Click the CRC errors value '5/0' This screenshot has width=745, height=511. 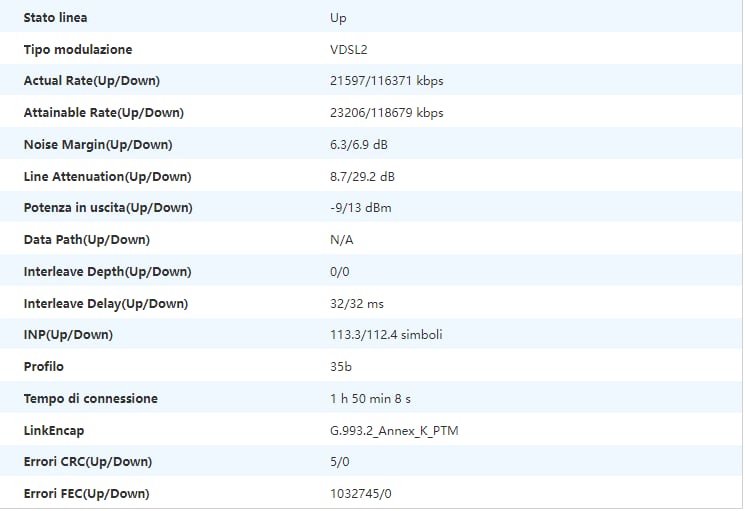point(340,462)
